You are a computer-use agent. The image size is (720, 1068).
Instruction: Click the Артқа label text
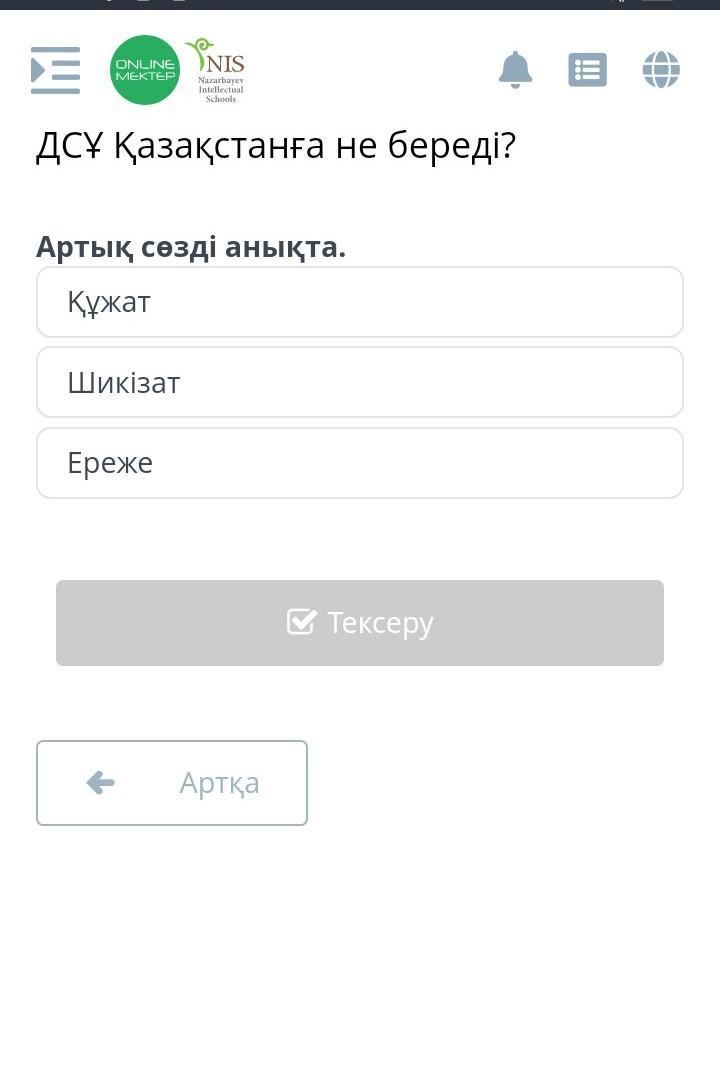coord(219,782)
